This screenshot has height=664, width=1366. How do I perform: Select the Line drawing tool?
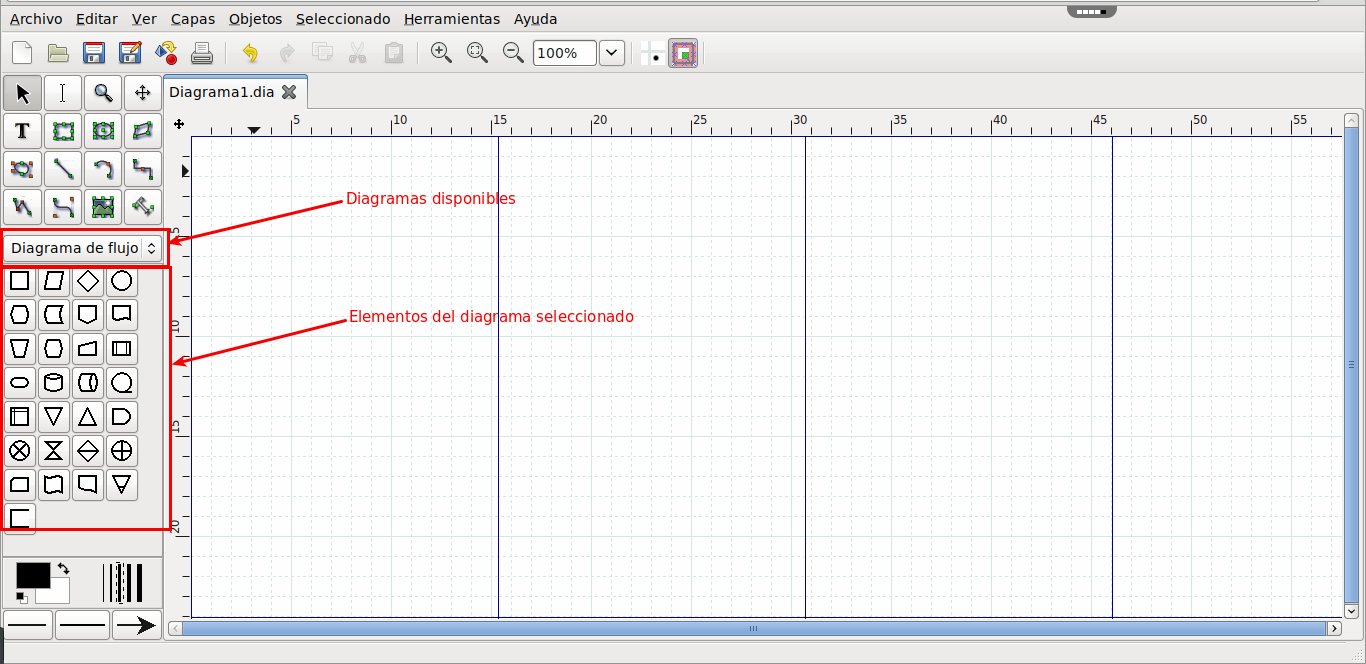pyautogui.click(x=62, y=169)
